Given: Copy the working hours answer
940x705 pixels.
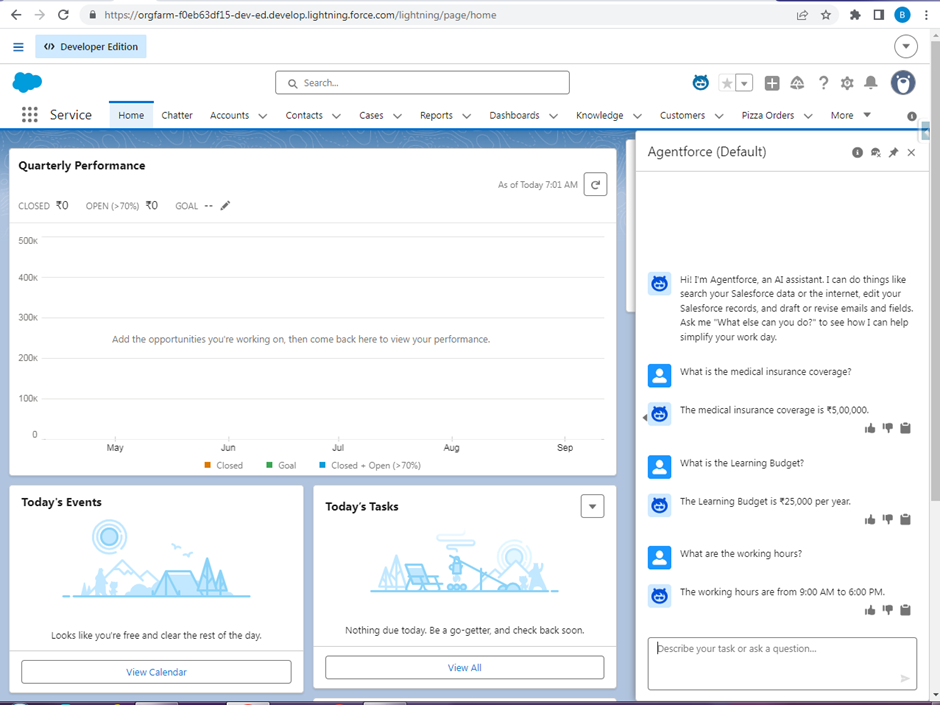Looking at the screenshot, I should 905,610.
